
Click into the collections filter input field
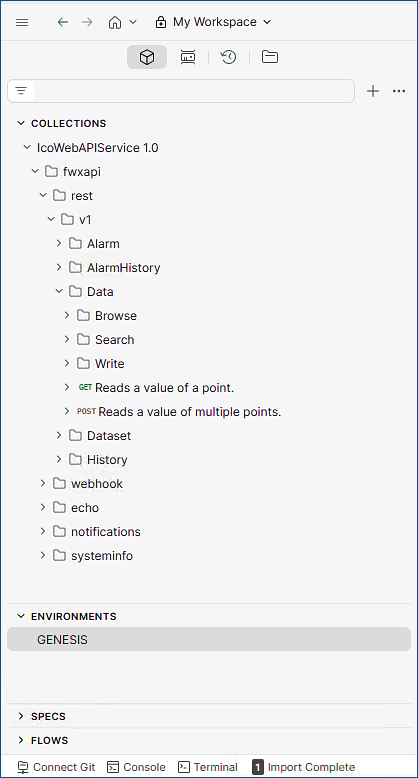(194, 91)
